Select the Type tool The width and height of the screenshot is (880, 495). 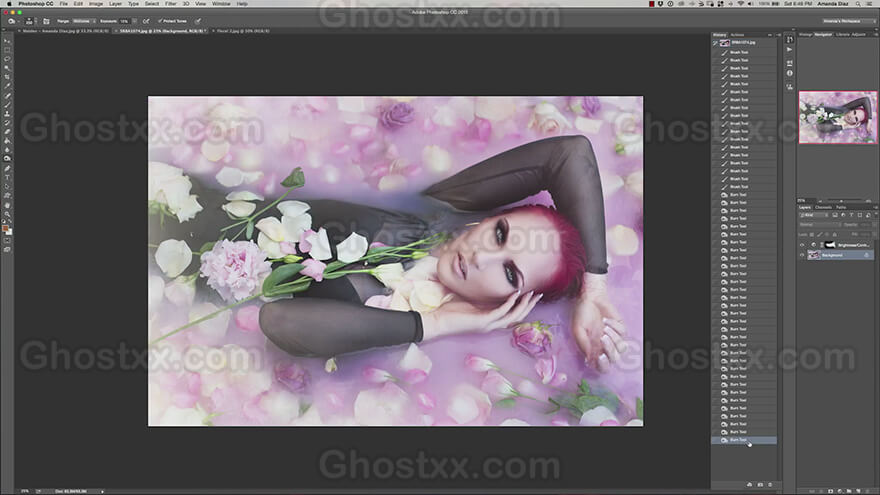coord(7,177)
